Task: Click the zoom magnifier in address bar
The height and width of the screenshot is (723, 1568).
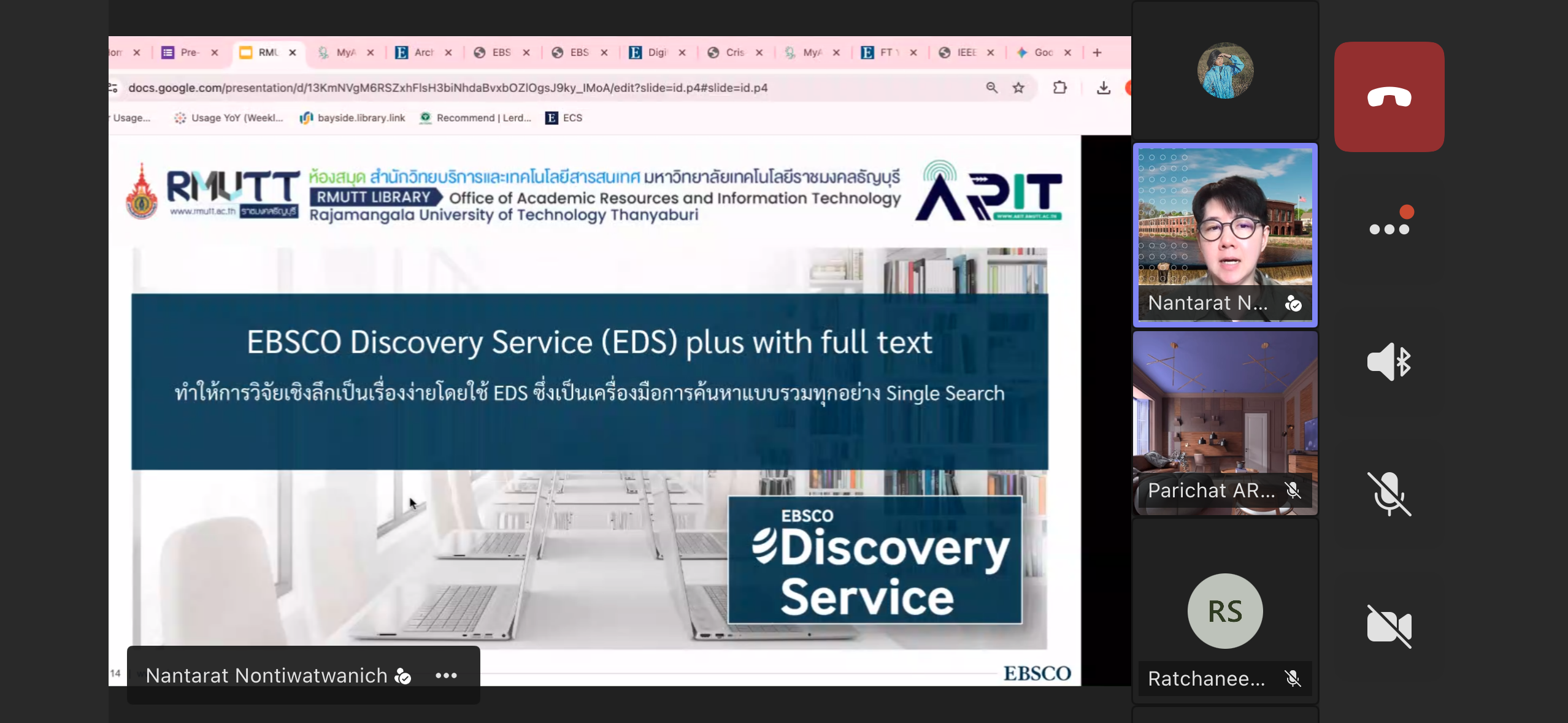Action: (991, 88)
